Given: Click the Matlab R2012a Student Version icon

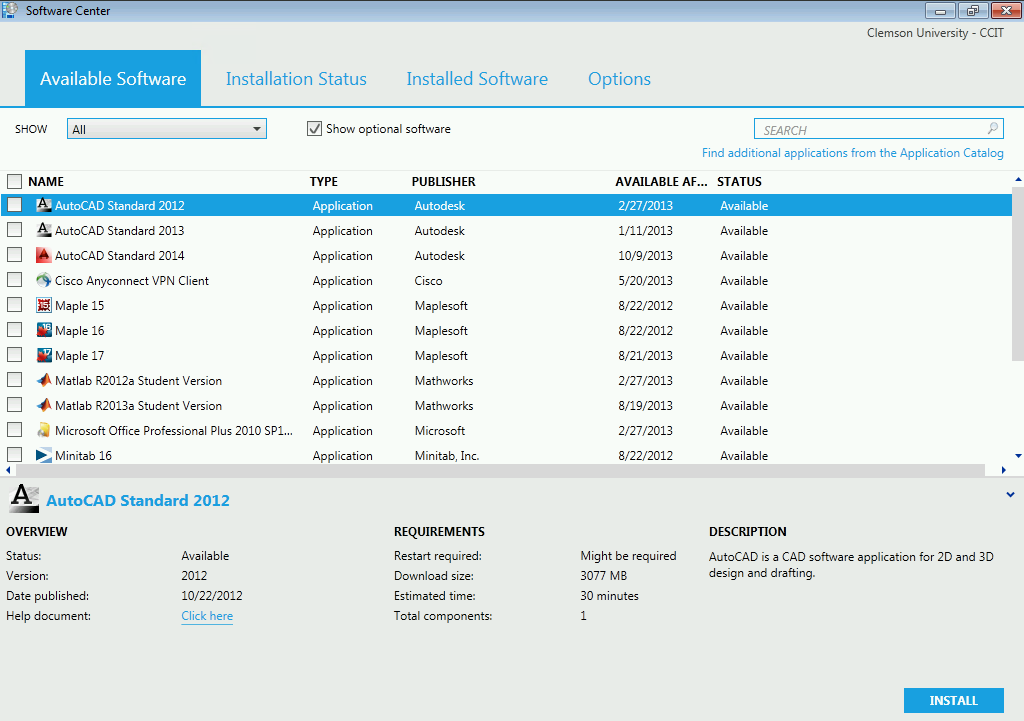Looking at the screenshot, I should click(x=44, y=380).
